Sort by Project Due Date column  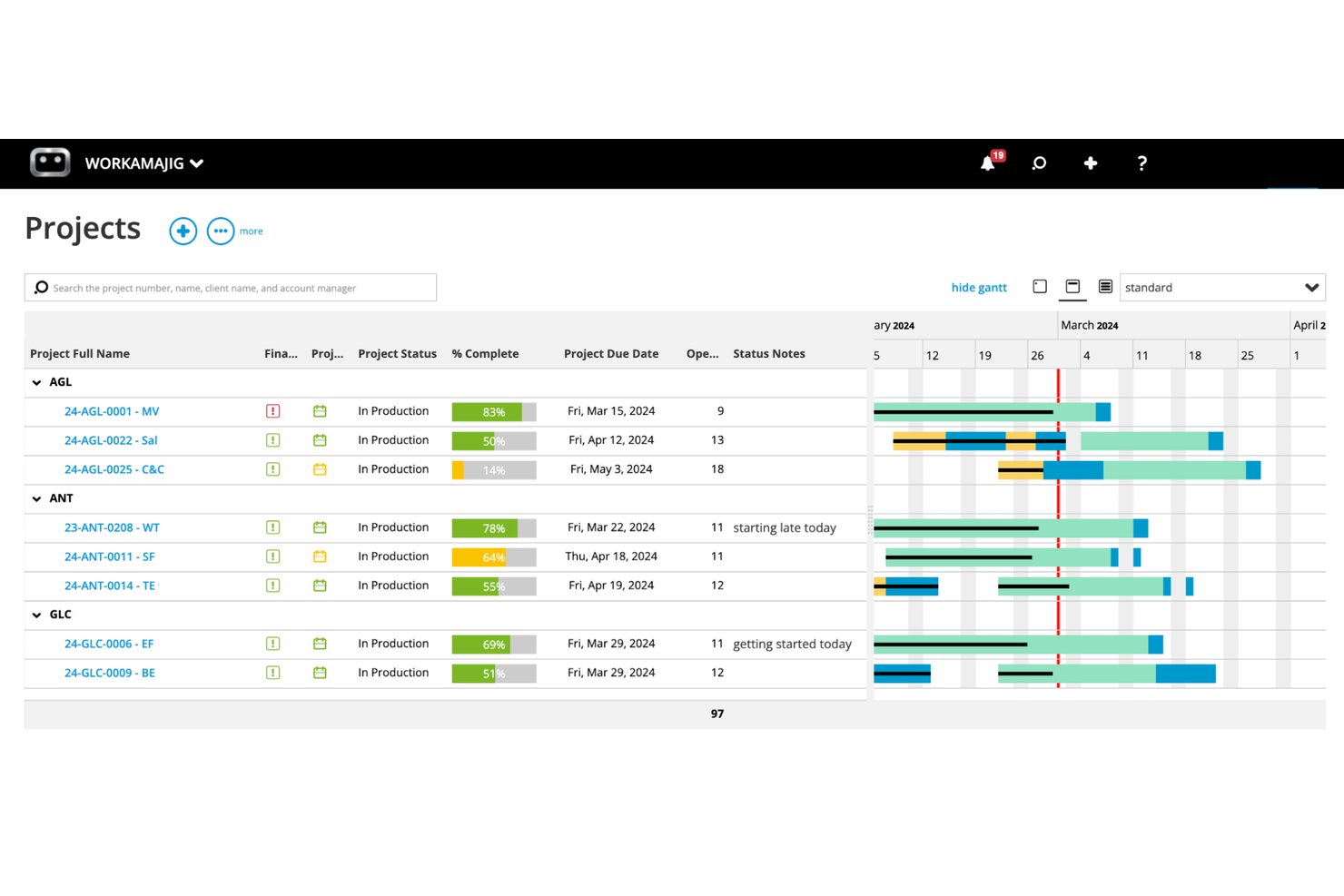point(611,354)
